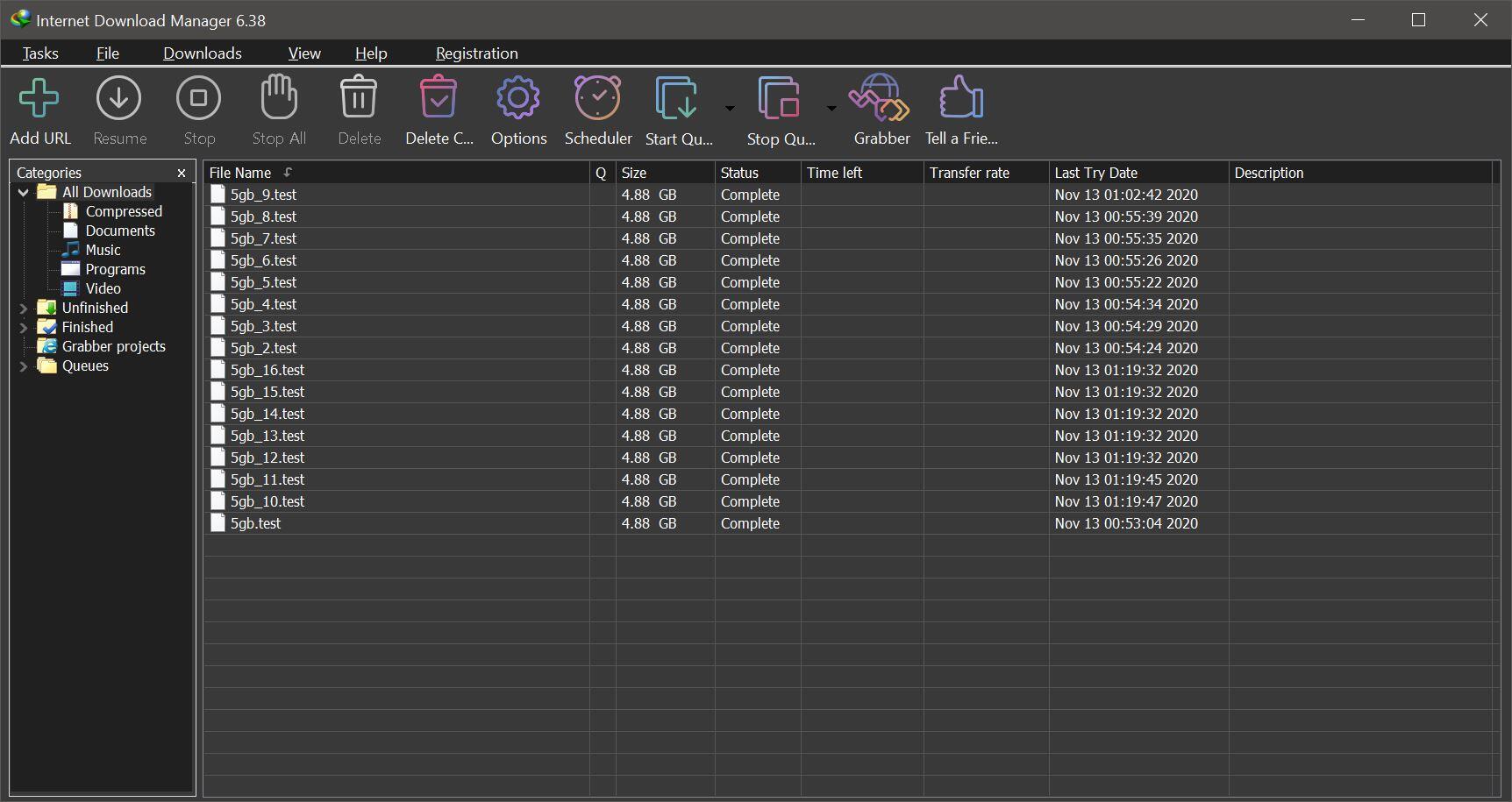The width and height of the screenshot is (1512, 802).
Task: Expand the Finished tree node
Action: (x=24, y=327)
